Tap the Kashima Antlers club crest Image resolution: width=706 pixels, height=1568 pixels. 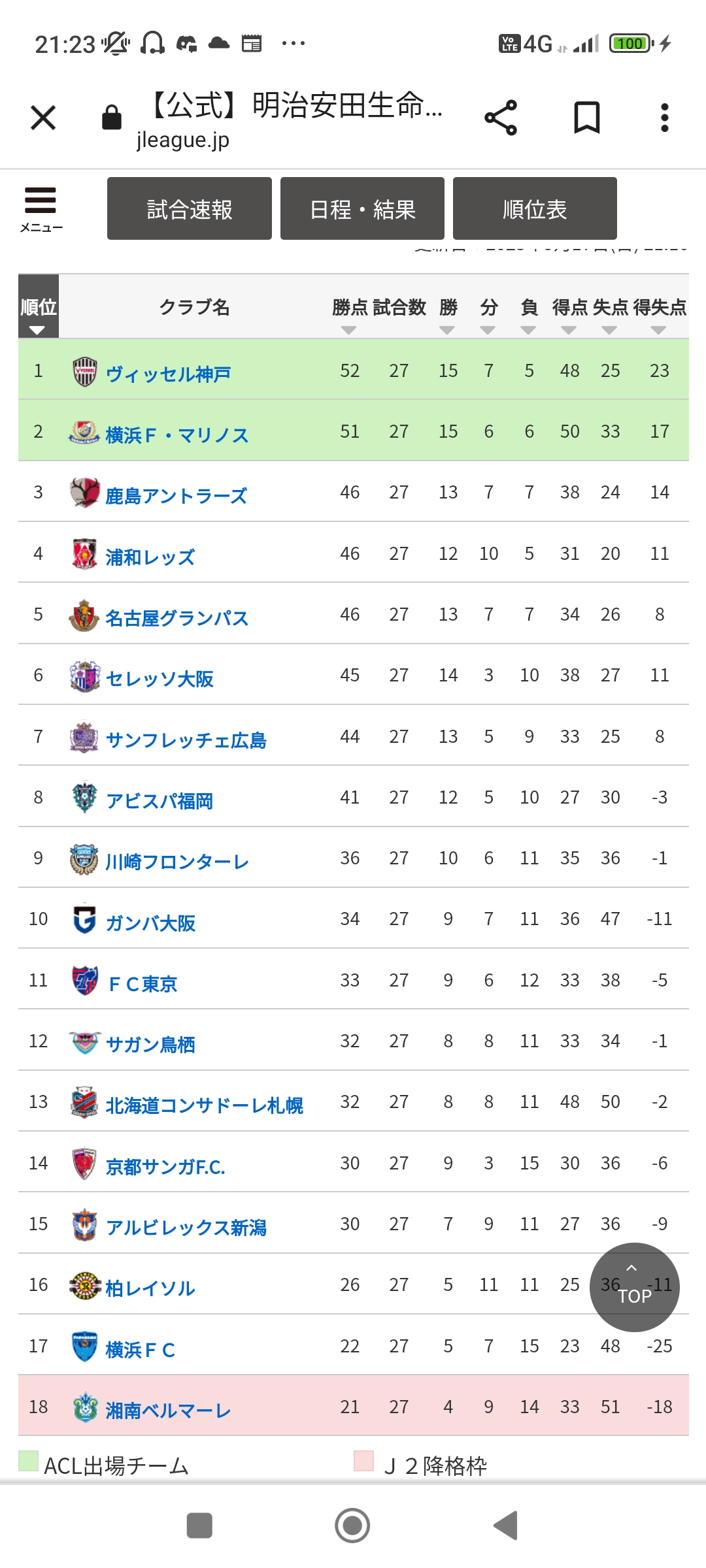coord(84,493)
